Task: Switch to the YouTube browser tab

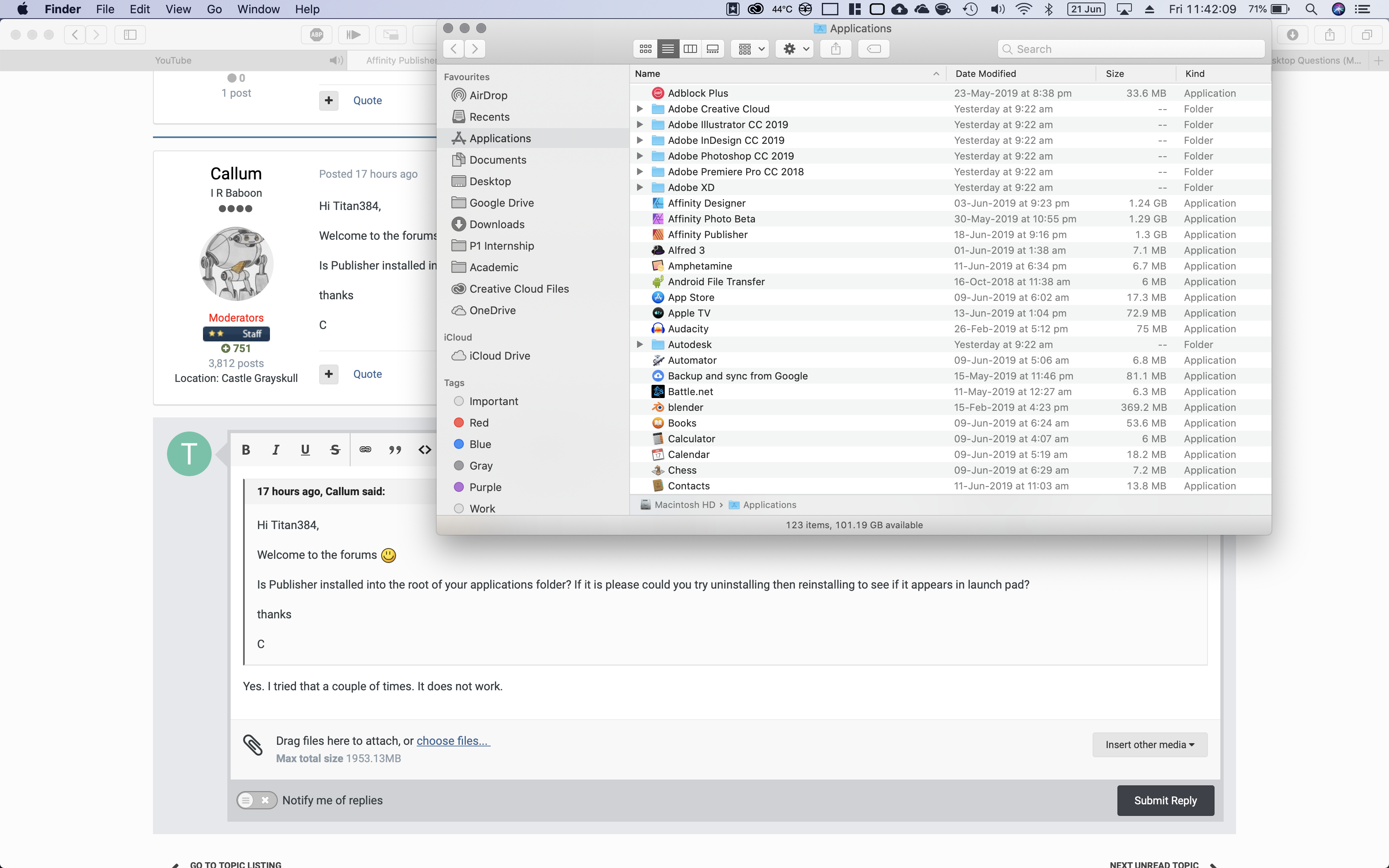Action: pos(173,60)
